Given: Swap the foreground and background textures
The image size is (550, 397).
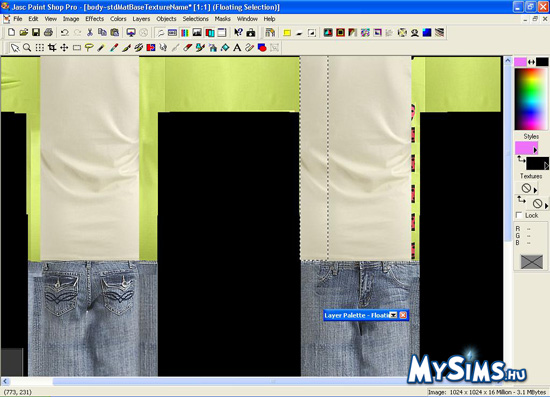Looking at the screenshot, I should point(521,200).
